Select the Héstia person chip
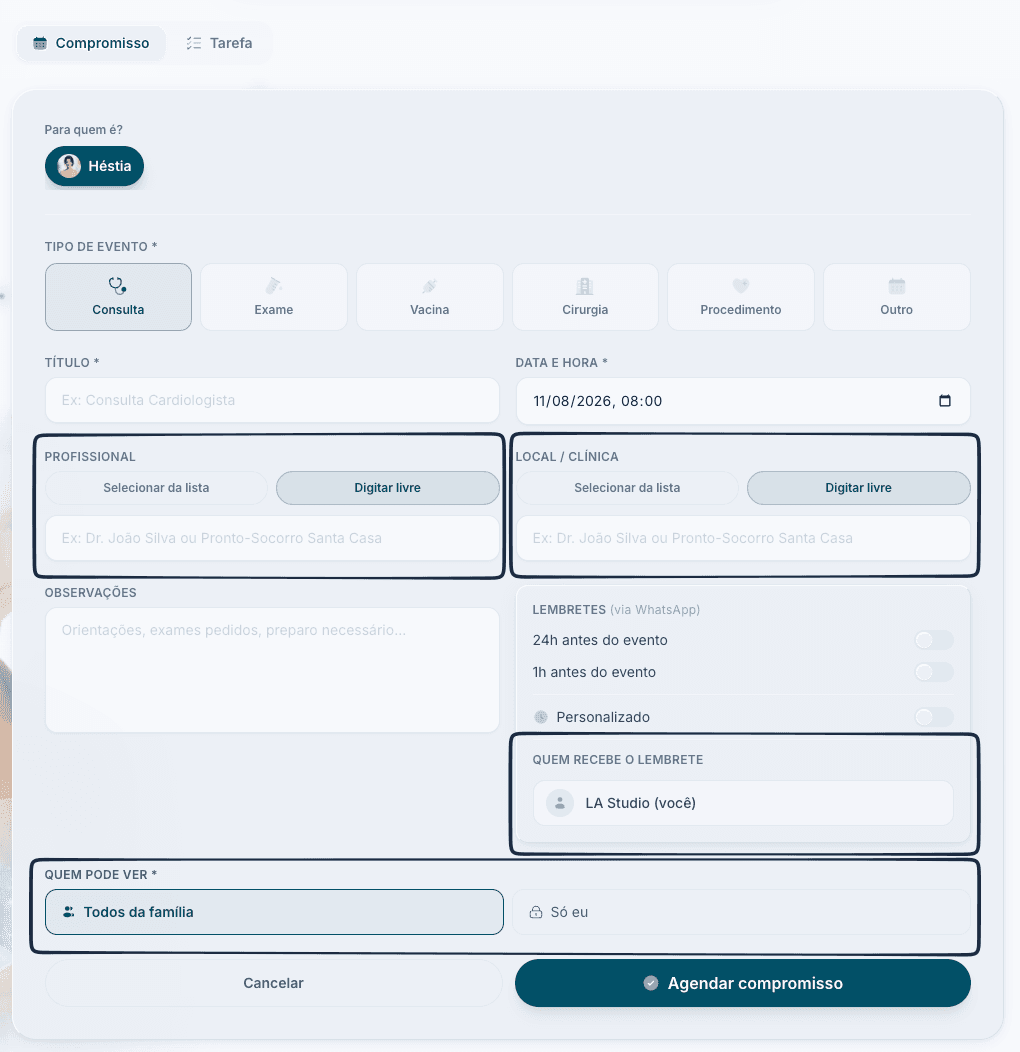 click(x=95, y=166)
